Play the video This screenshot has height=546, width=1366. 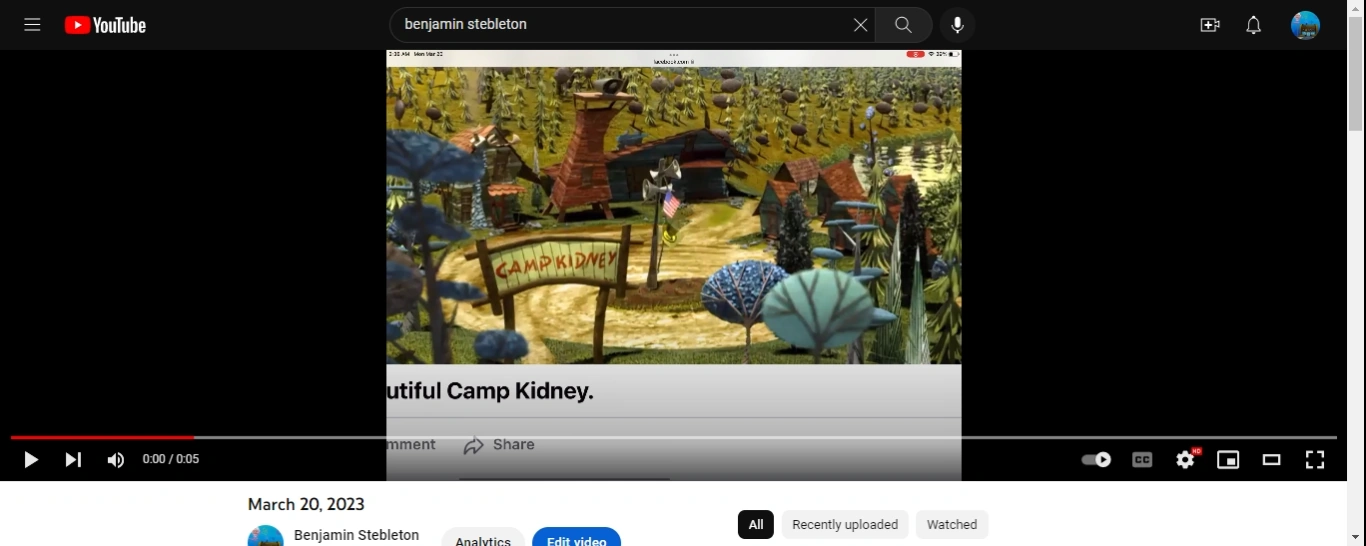pos(31,460)
